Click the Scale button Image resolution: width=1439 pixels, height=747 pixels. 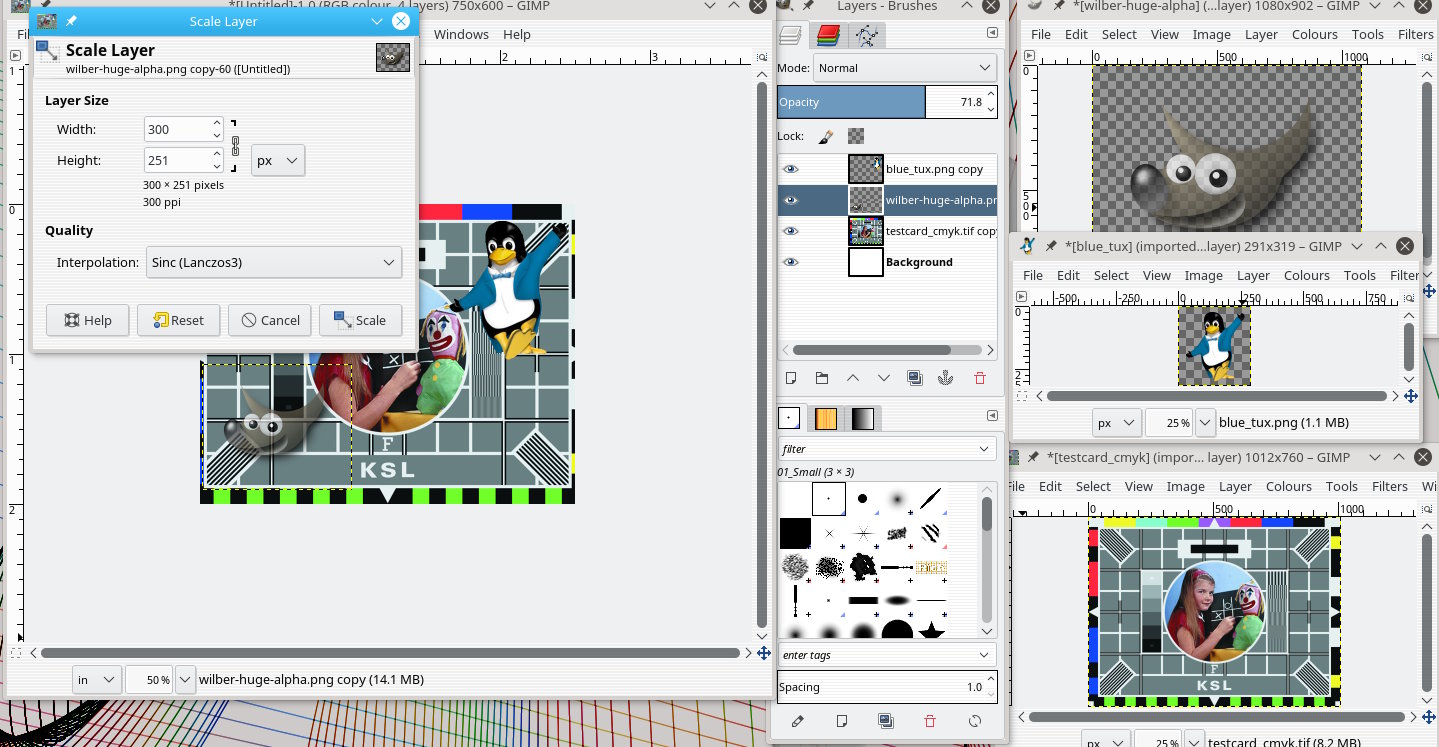tap(360, 320)
